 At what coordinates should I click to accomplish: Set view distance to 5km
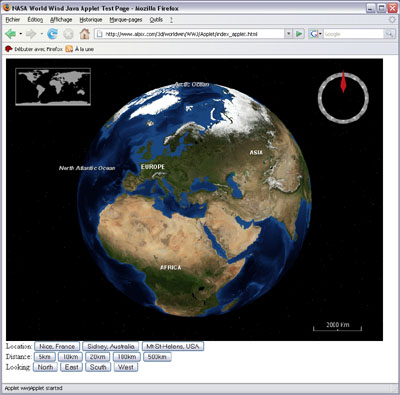(44, 357)
